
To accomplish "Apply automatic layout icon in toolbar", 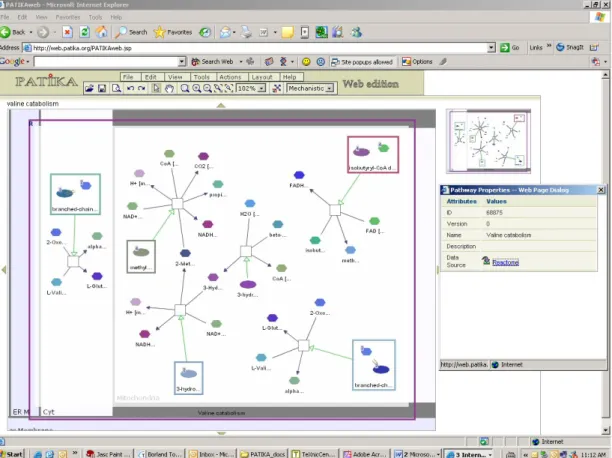I will 277,89.
